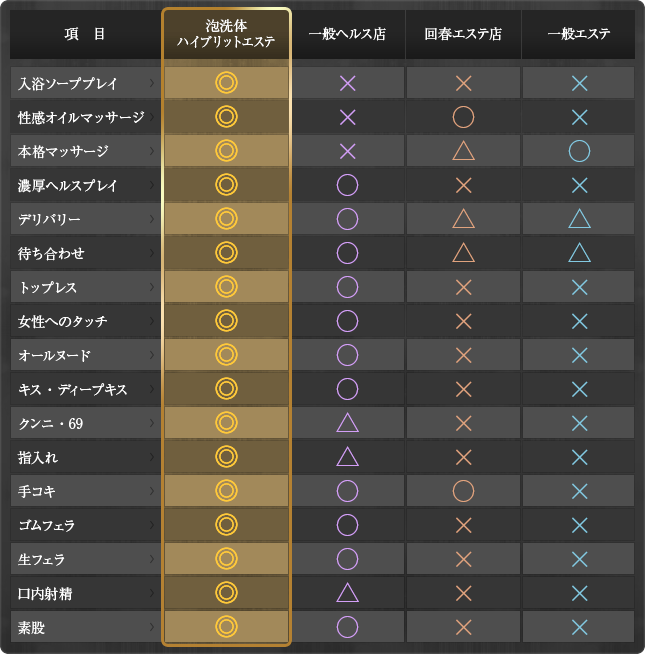Screen dimensions: 645x654
Task: Click the purple X in the 入浴ソーププレイ row
Action: (348, 83)
